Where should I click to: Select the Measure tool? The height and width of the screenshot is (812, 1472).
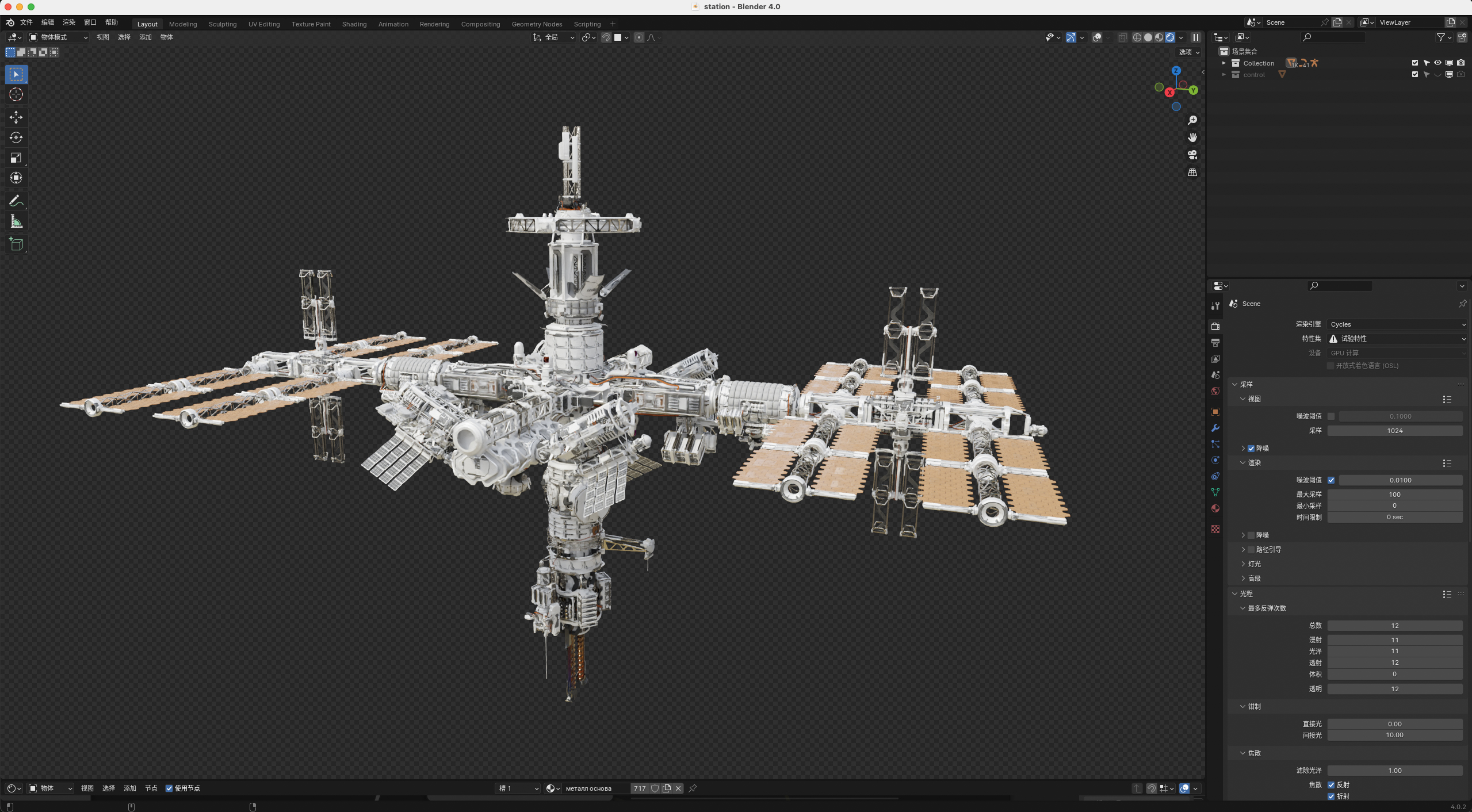[16, 221]
